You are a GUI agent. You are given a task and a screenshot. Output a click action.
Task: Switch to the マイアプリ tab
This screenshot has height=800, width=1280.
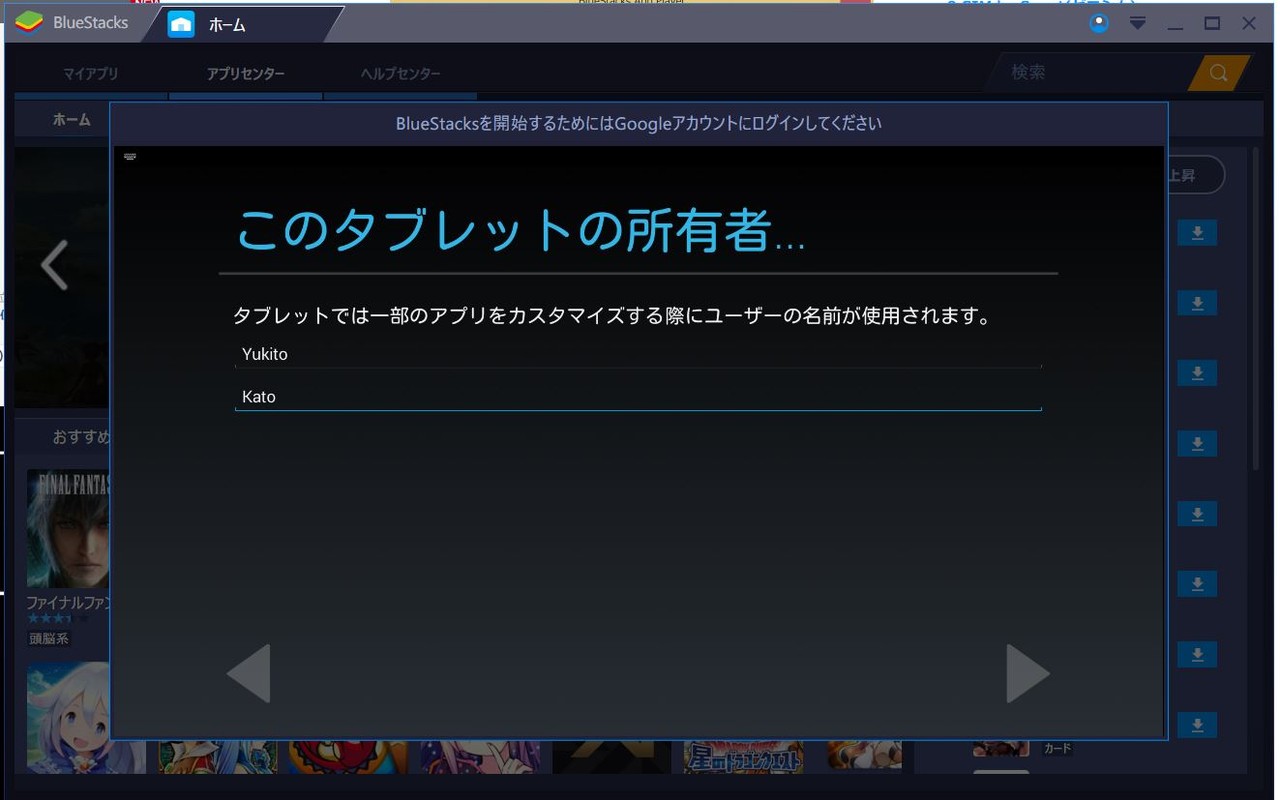pyautogui.click(x=91, y=74)
